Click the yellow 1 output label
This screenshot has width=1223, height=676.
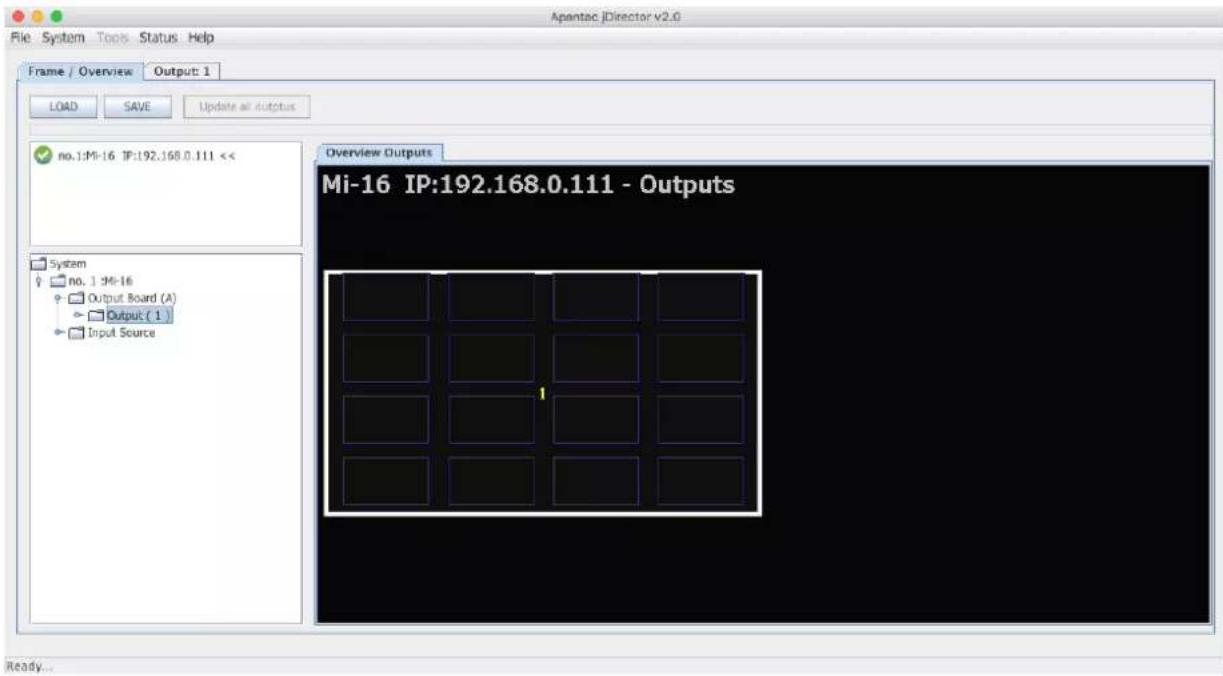tap(542, 394)
